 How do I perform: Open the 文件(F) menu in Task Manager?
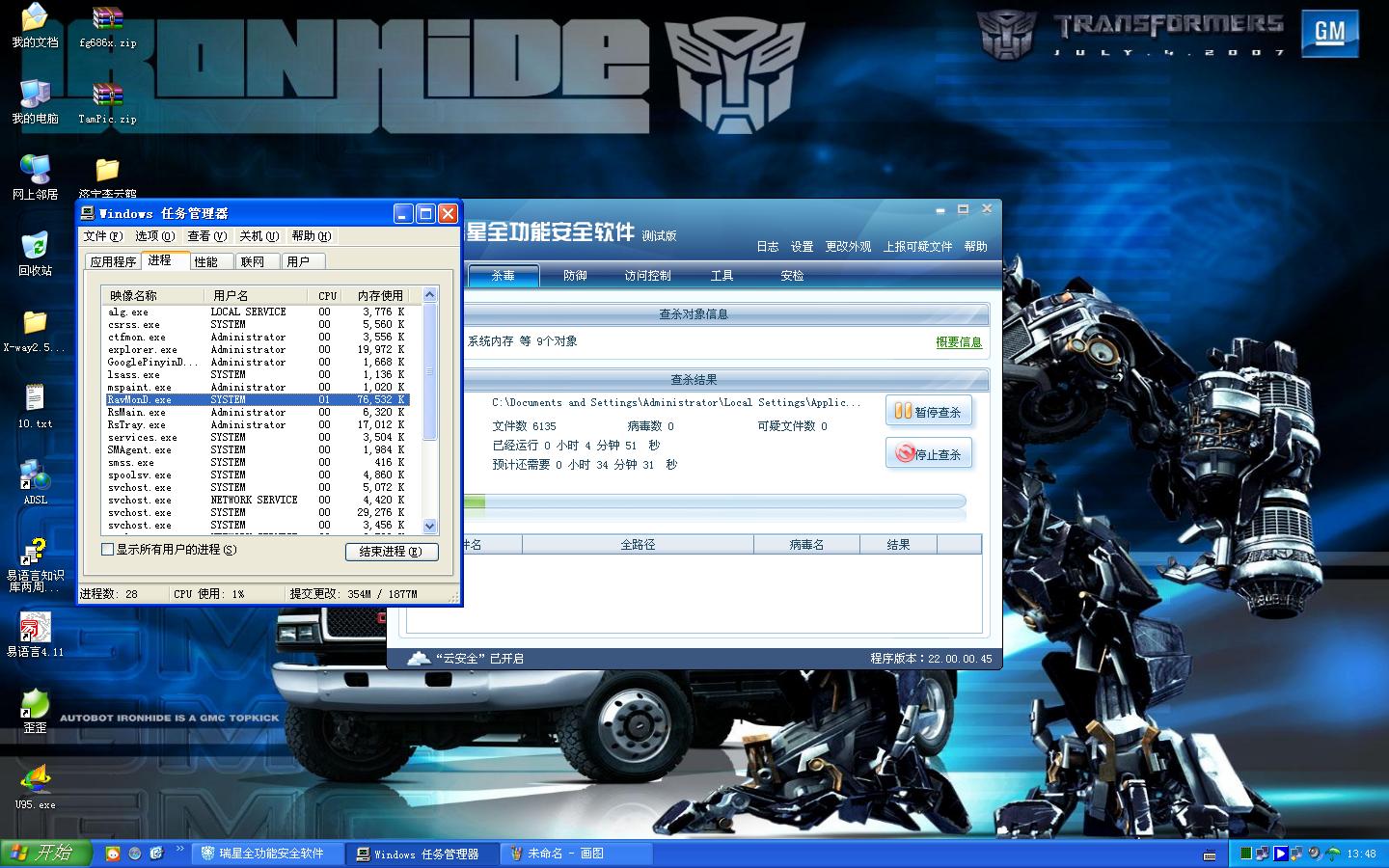(102, 236)
